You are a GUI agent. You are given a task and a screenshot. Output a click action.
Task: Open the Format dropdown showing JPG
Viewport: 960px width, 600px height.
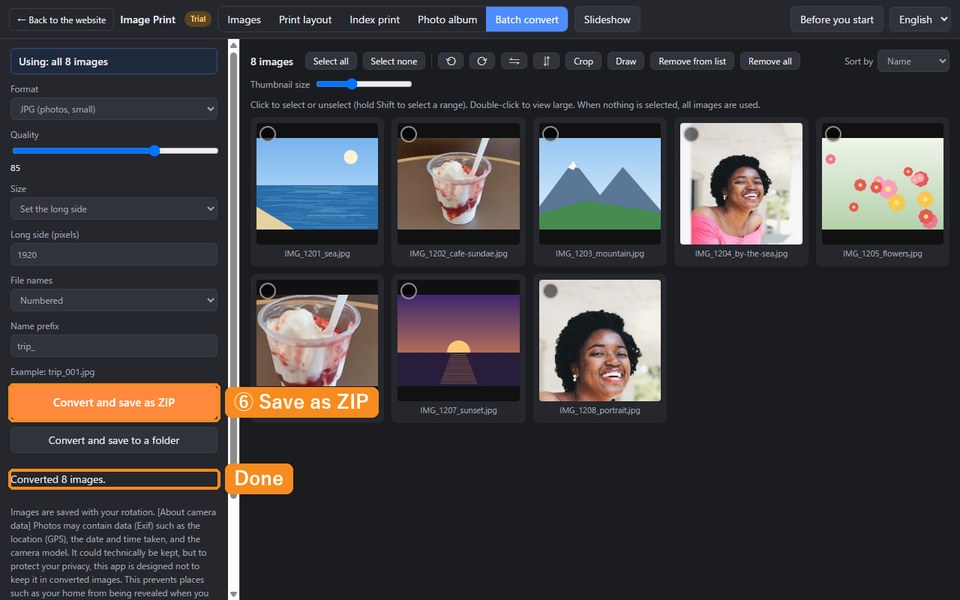click(114, 109)
